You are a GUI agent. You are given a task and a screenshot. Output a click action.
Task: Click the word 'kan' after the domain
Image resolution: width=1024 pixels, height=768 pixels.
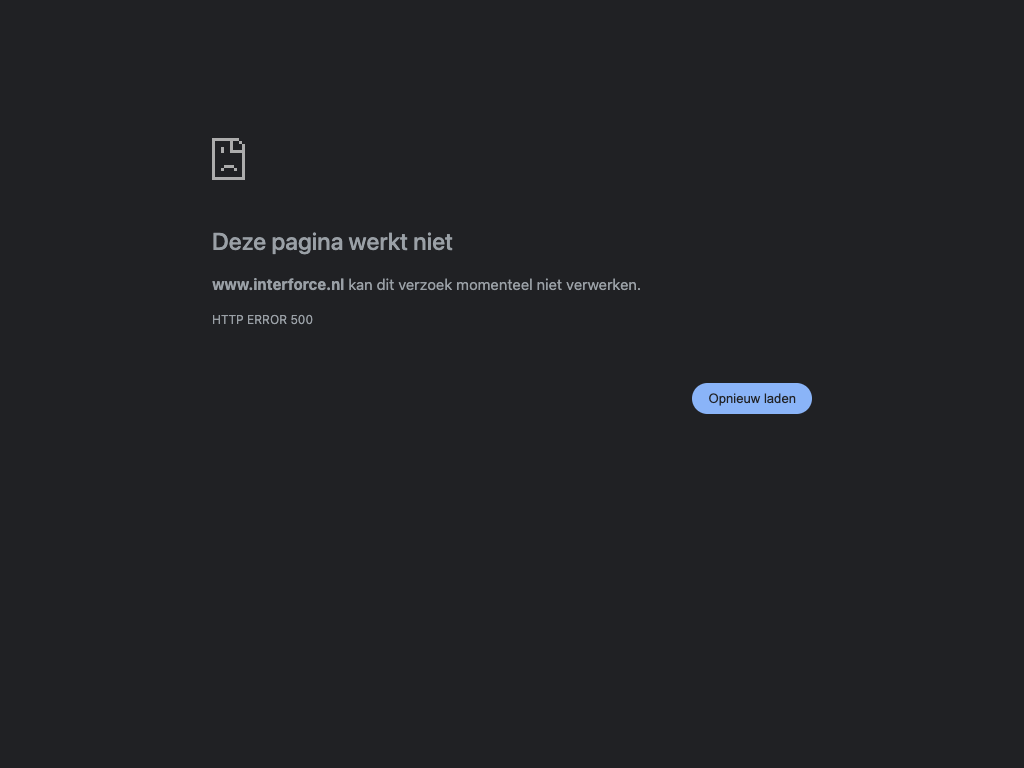[360, 285]
